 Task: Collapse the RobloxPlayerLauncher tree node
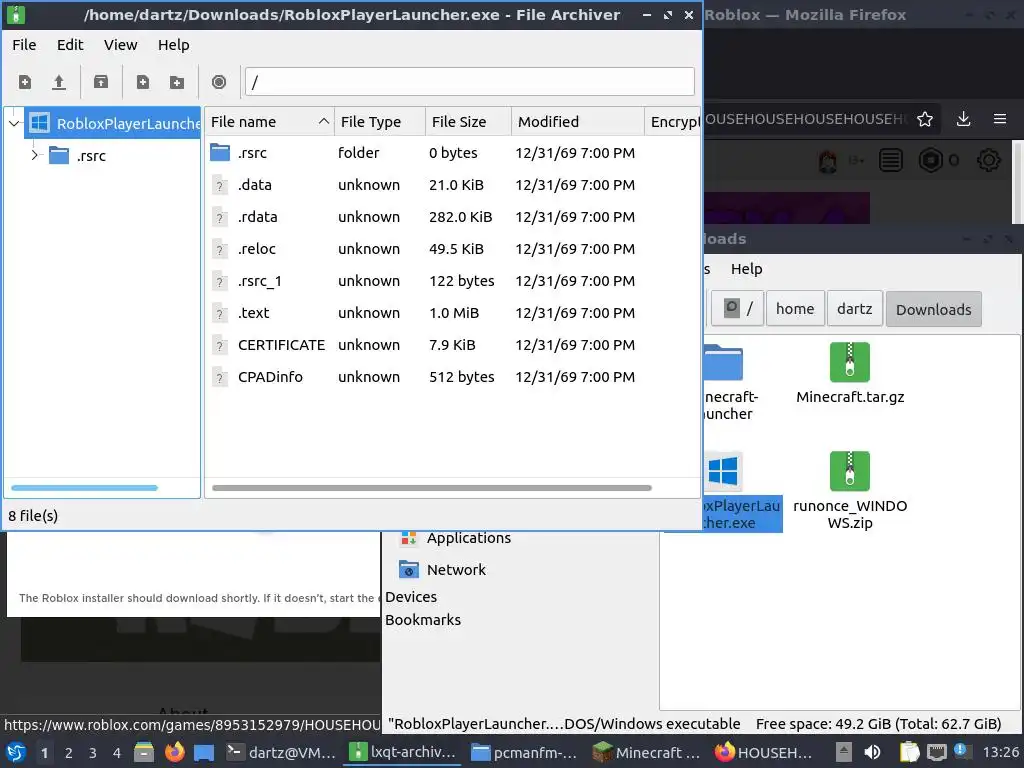tap(14, 123)
